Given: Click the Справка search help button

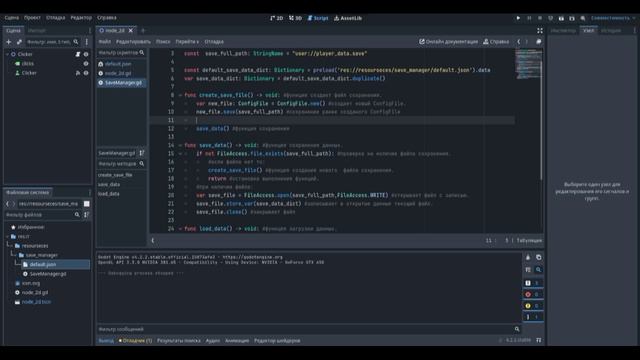Looking at the screenshot, I should pos(496,42).
